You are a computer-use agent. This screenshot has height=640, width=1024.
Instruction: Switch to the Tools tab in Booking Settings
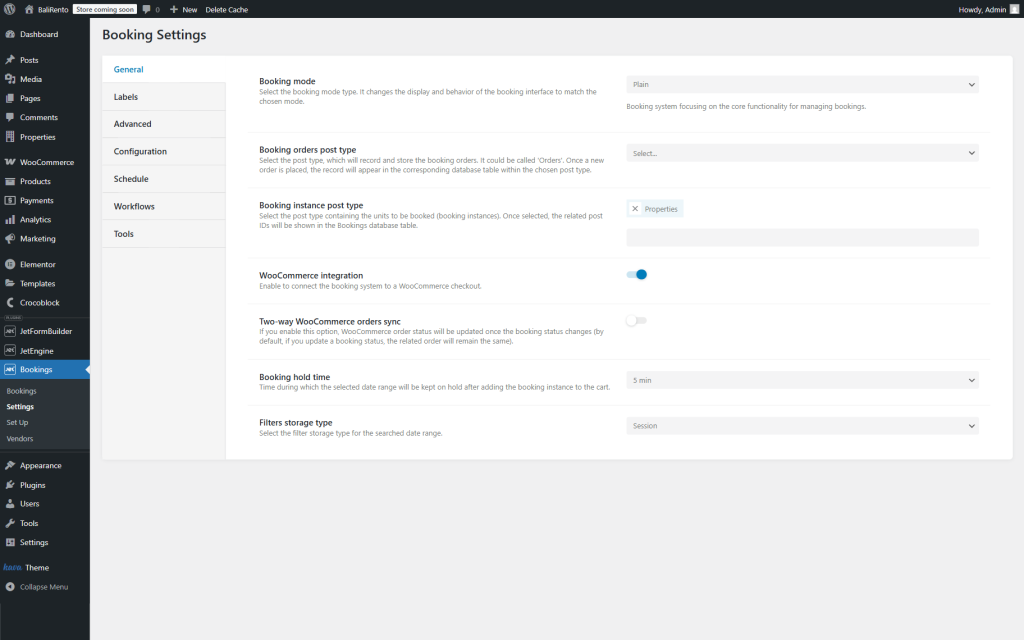click(163, 234)
